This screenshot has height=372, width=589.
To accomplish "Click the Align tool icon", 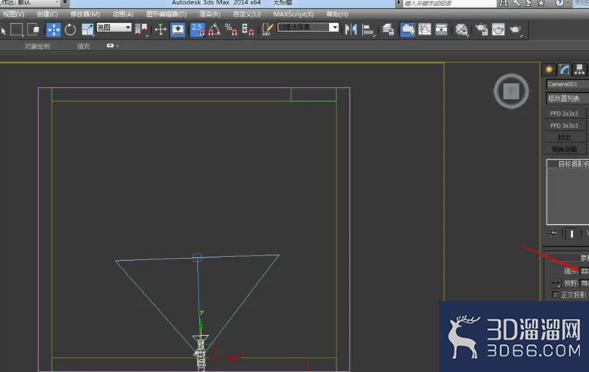I will (x=368, y=30).
